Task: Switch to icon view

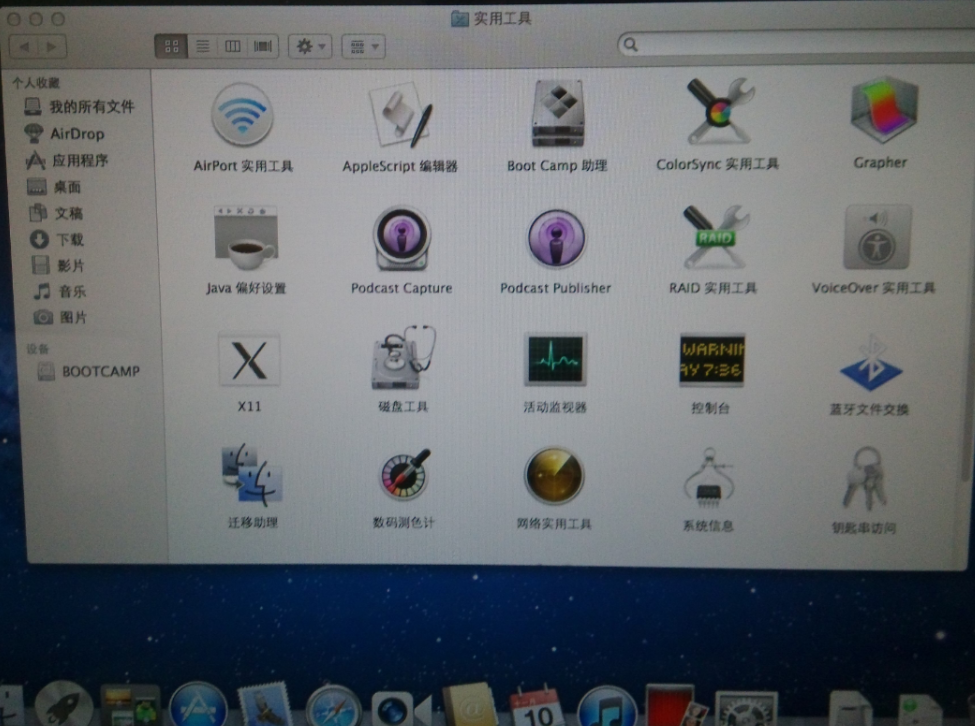Action: (x=171, y=46)
